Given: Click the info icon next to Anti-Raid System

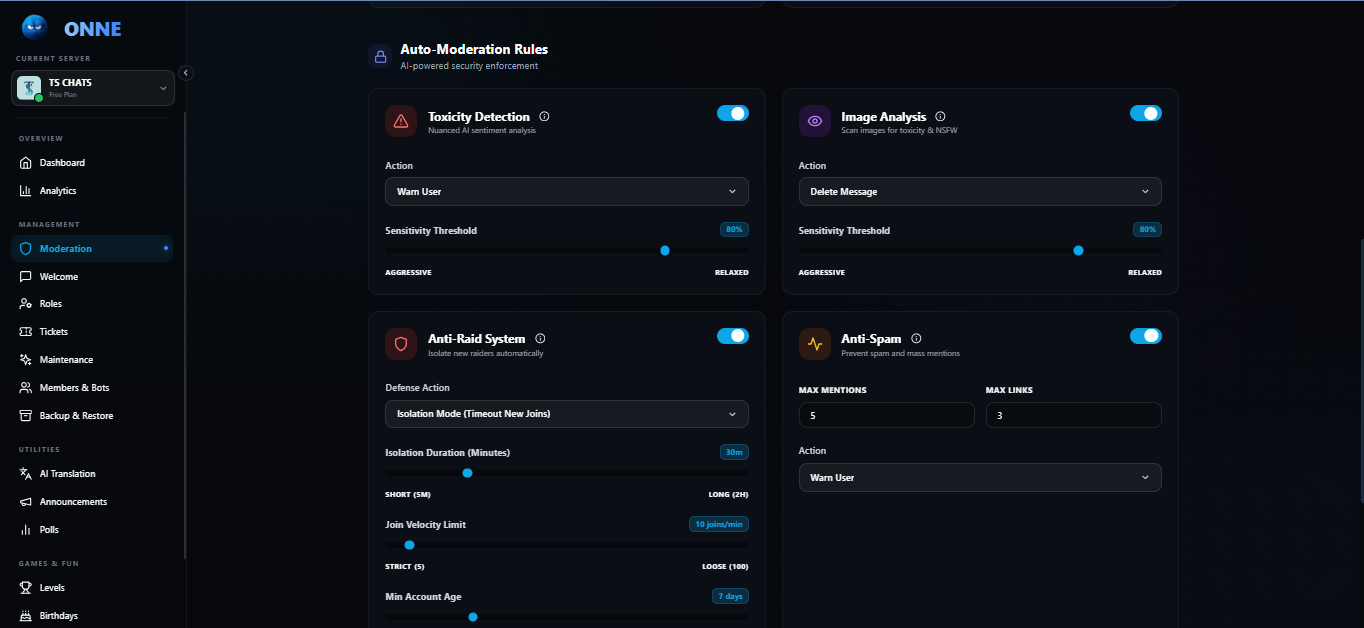Looking at the screenshot, I should click(540, 339).
